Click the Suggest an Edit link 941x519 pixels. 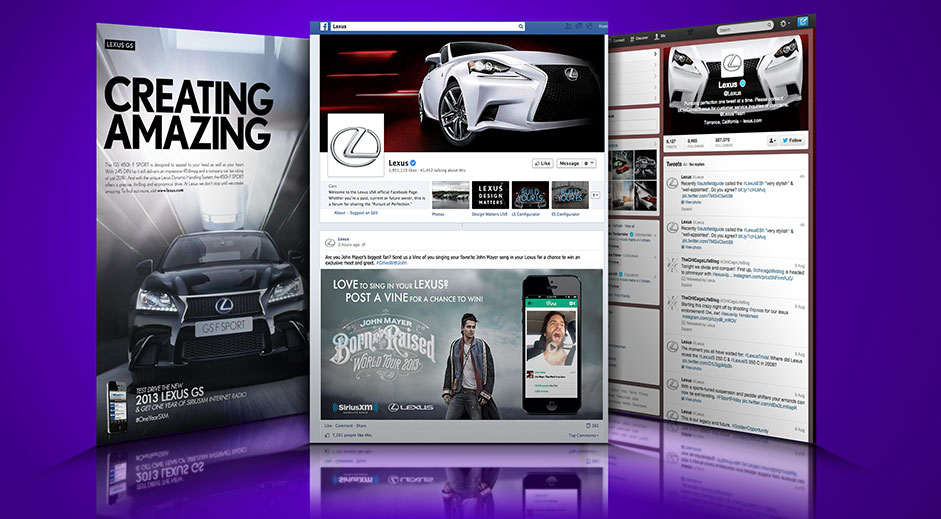pos(364,213)
